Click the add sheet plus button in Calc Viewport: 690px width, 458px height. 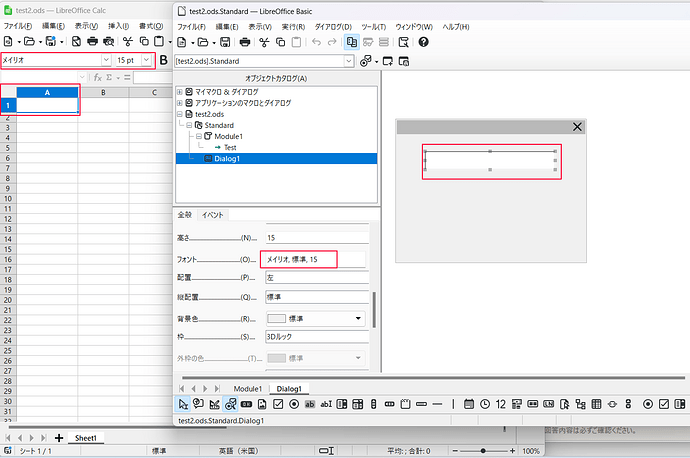59,438
